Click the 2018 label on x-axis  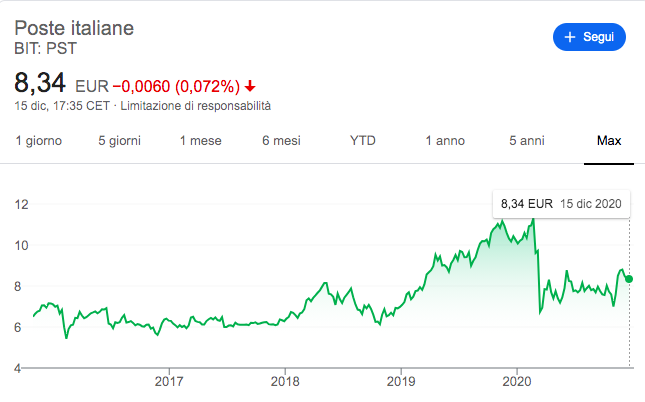tap(285, 381)
